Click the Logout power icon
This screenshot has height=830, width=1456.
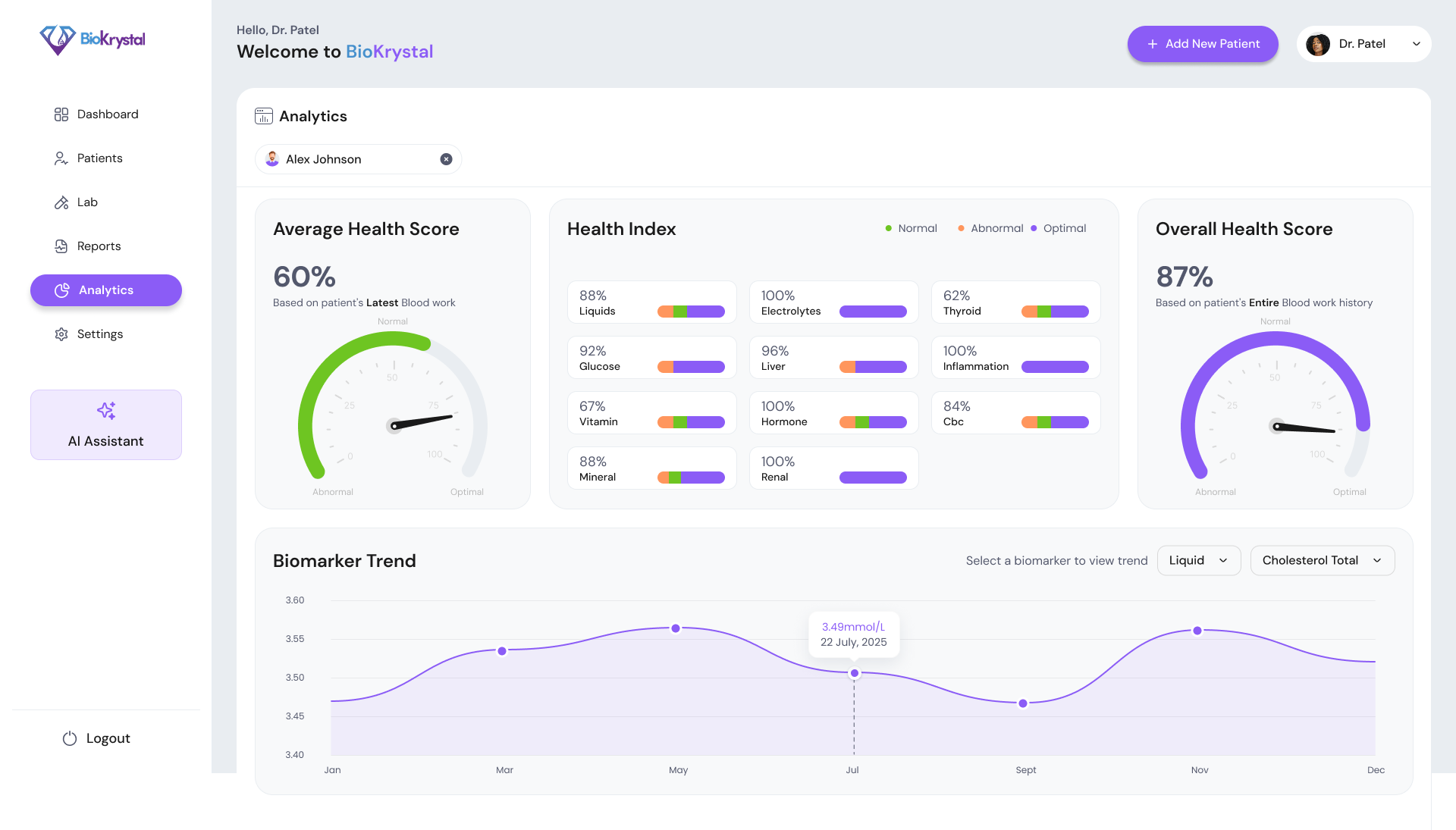70,738
